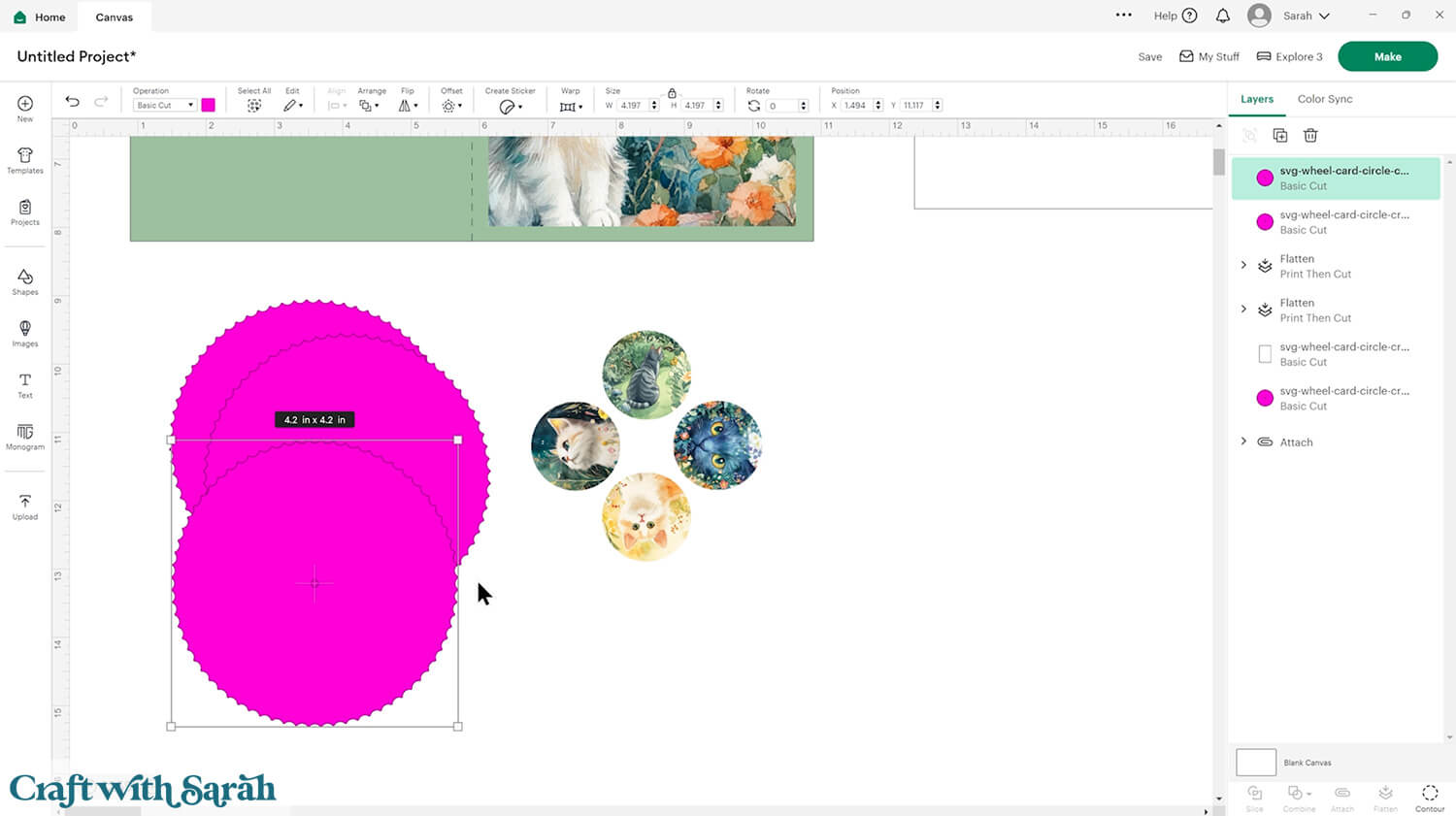Click the green Make button
Image resolution: width=1456 pixels, height=816 pixels.
pos(1387,56)
